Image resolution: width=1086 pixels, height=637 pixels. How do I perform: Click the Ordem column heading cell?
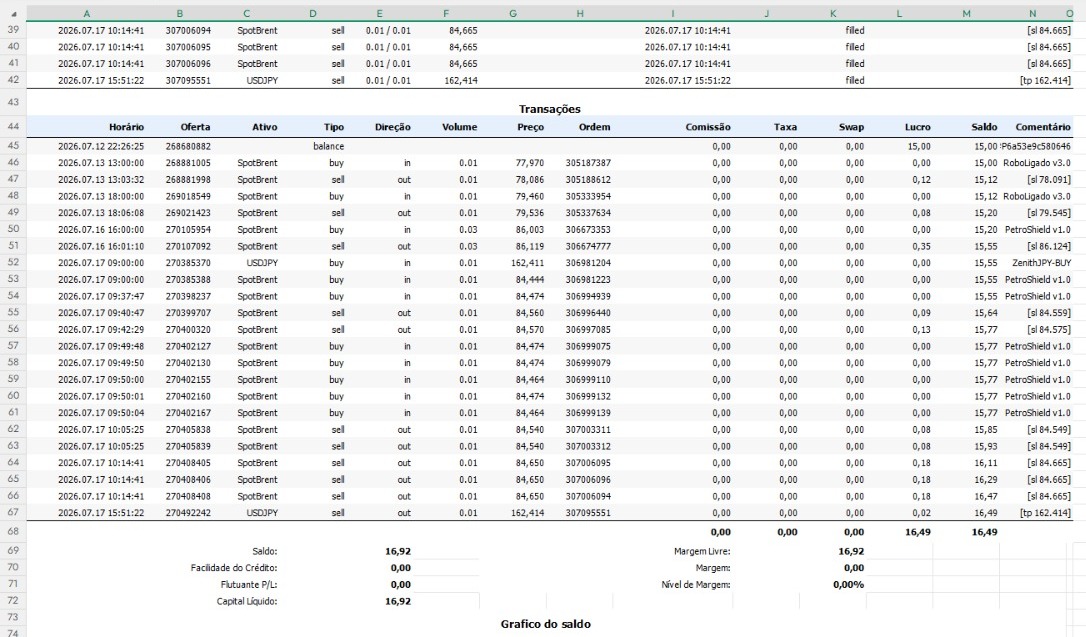(x=594, y=127)
